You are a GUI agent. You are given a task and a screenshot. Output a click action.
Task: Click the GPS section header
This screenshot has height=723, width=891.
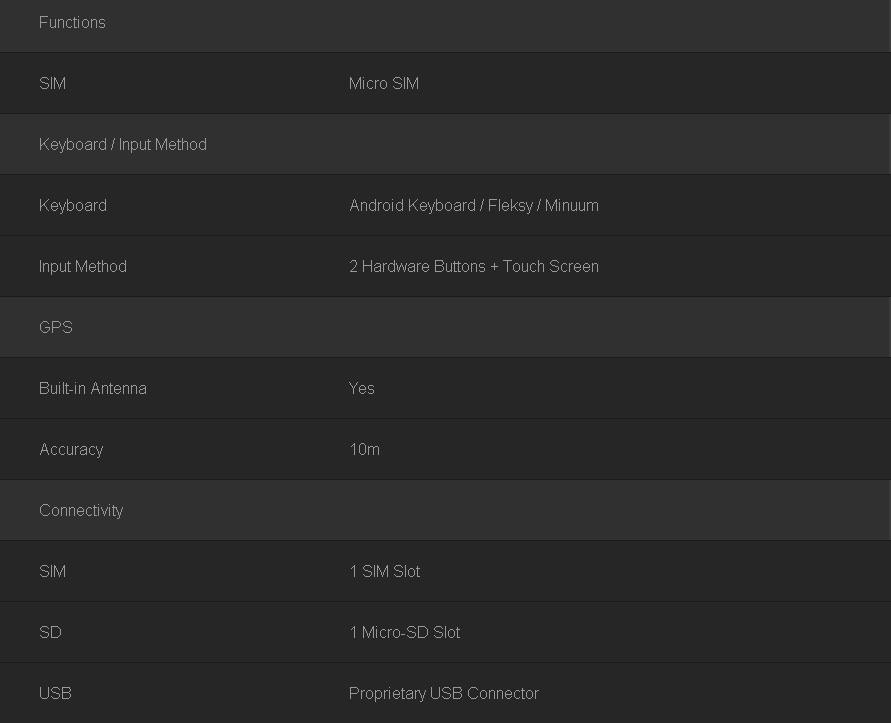point(56,327)
